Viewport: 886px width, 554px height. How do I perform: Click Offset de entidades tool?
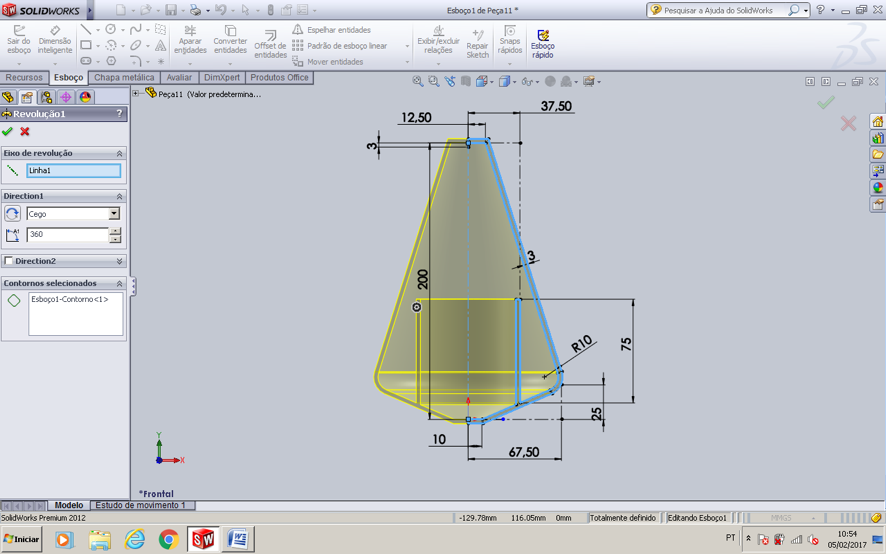pyautogui.click(x=270, y=44)
